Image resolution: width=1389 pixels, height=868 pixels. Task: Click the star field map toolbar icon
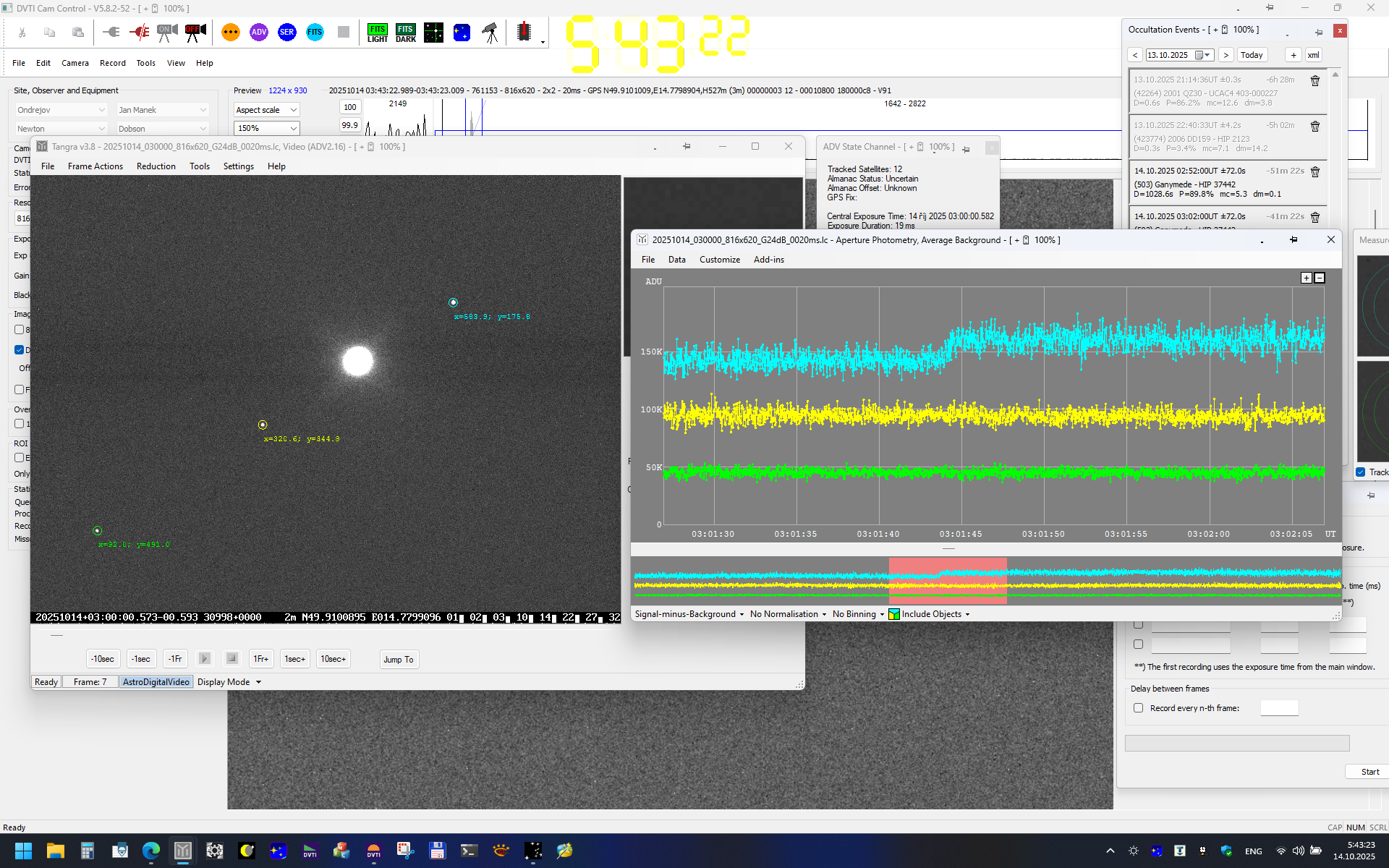[433, 32]
